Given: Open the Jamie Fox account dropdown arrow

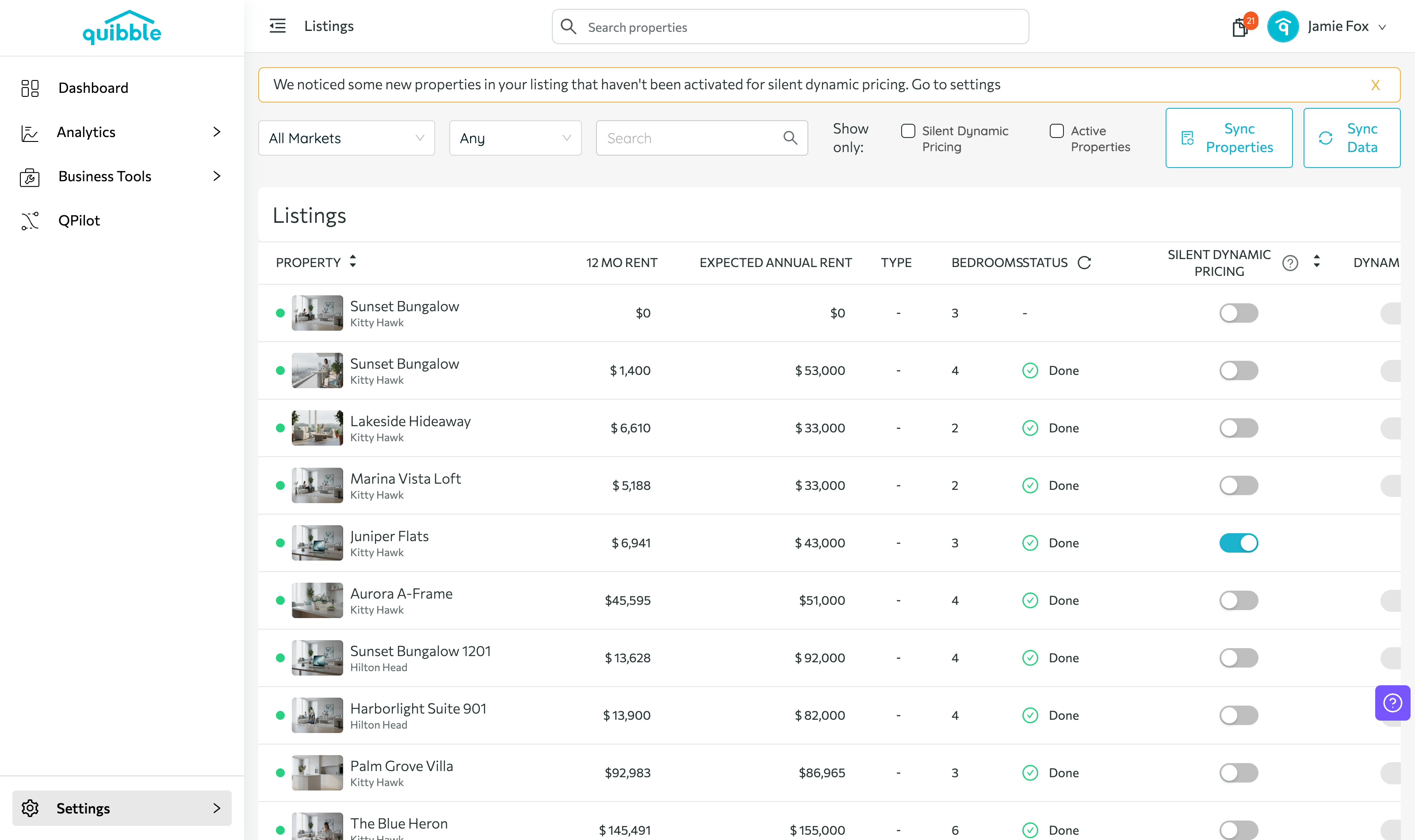Looking at the screenshot, I should 1381,27.
